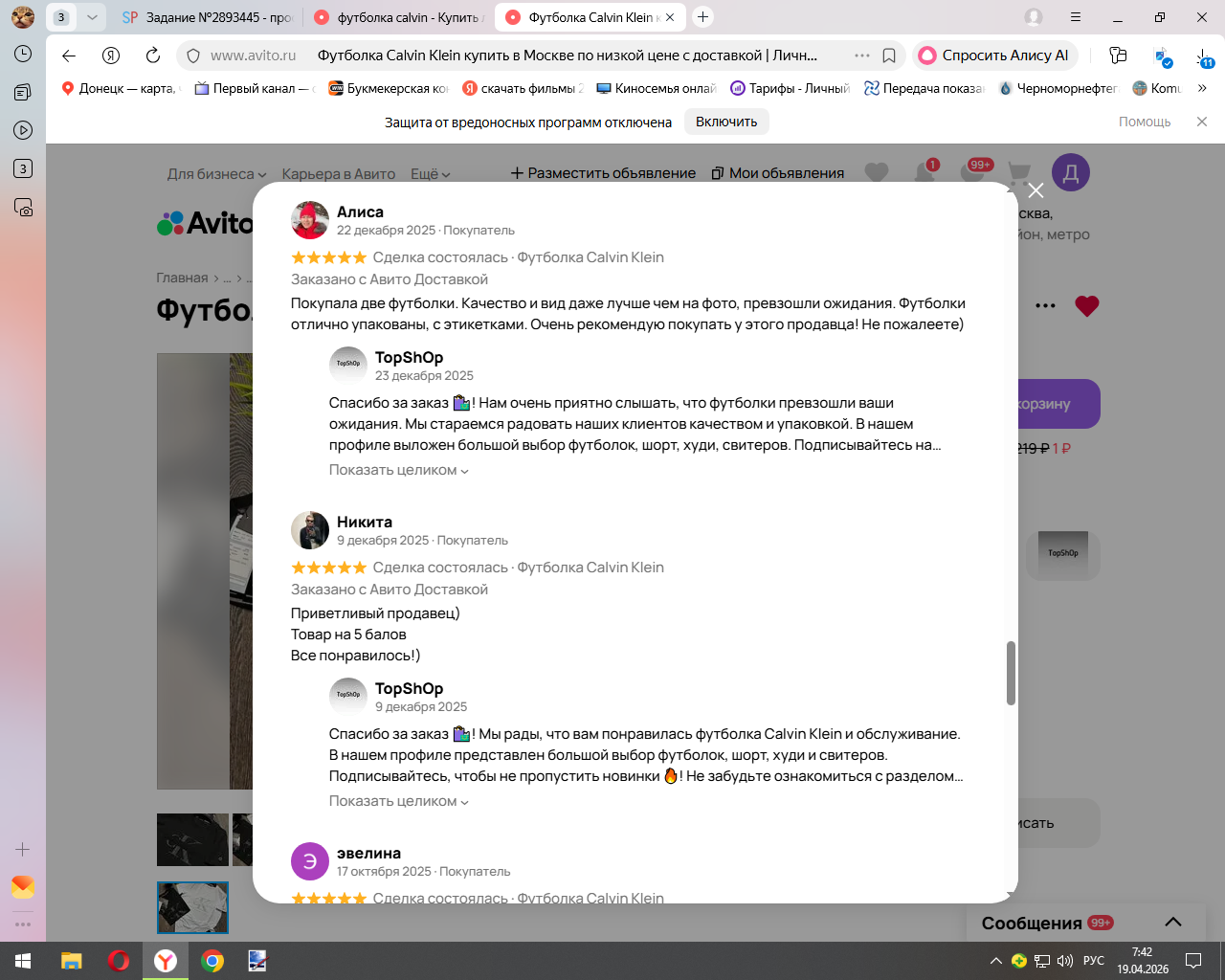Click the red heart favorite icon

[x=1087, y=306]
